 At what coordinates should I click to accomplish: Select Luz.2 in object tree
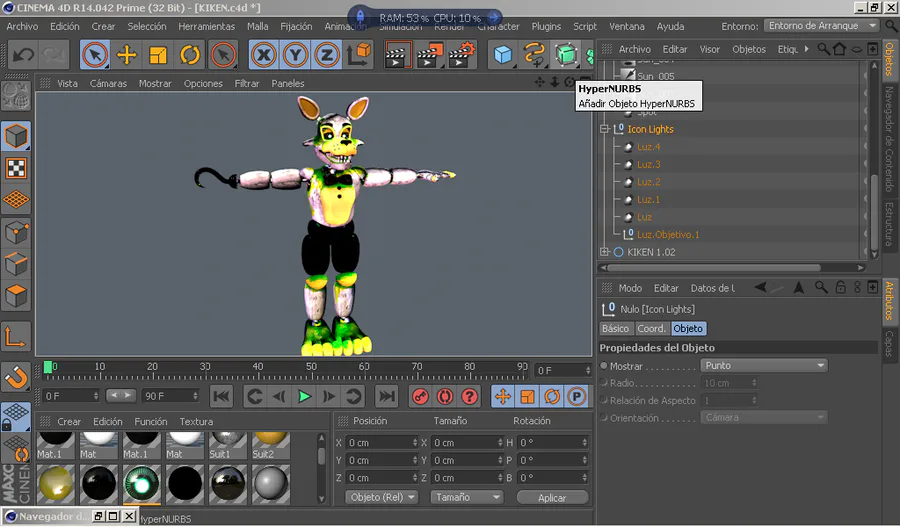click(x=649, y=182)
